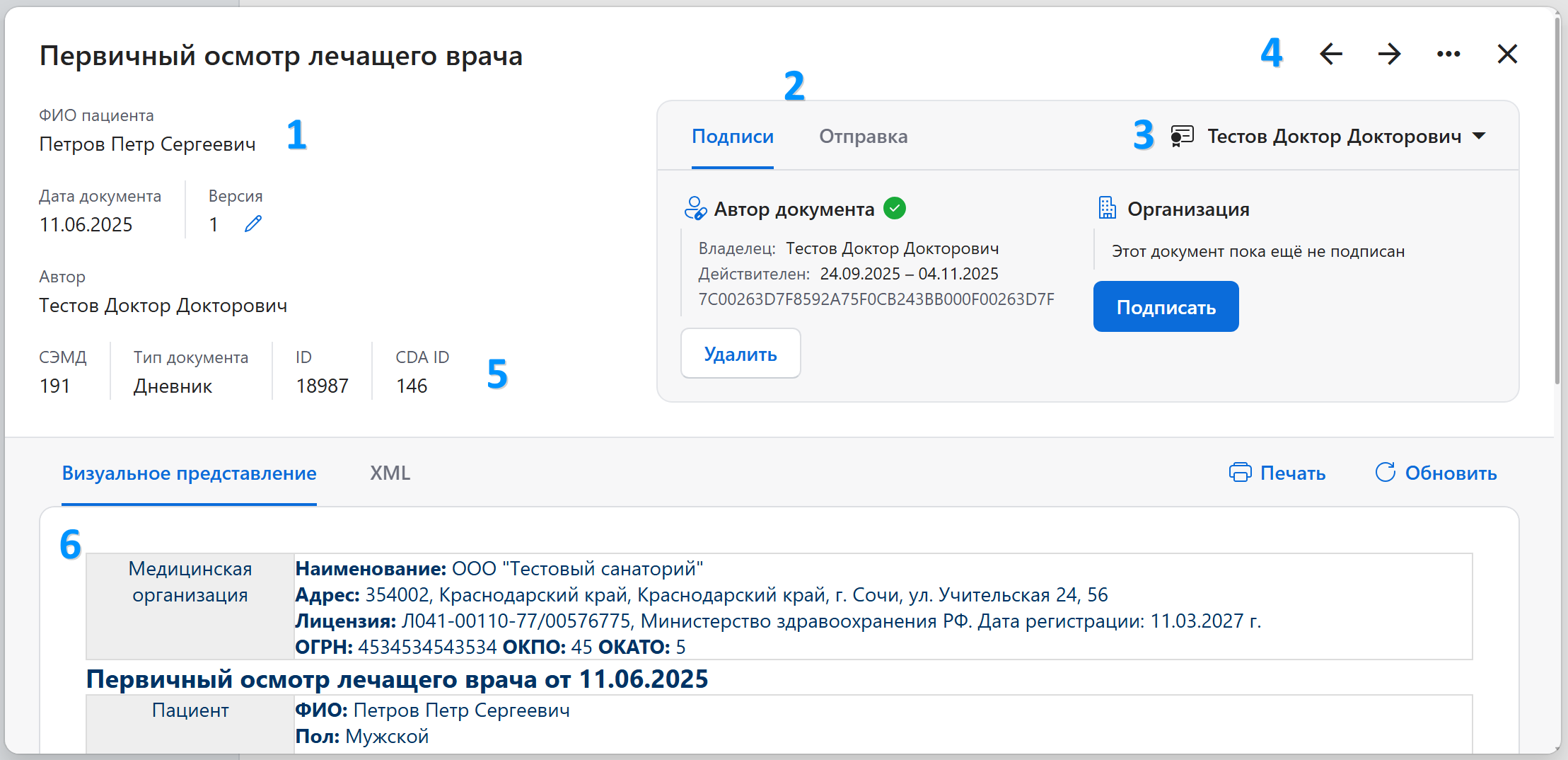Close the document card with X

tap(1507, 54)
